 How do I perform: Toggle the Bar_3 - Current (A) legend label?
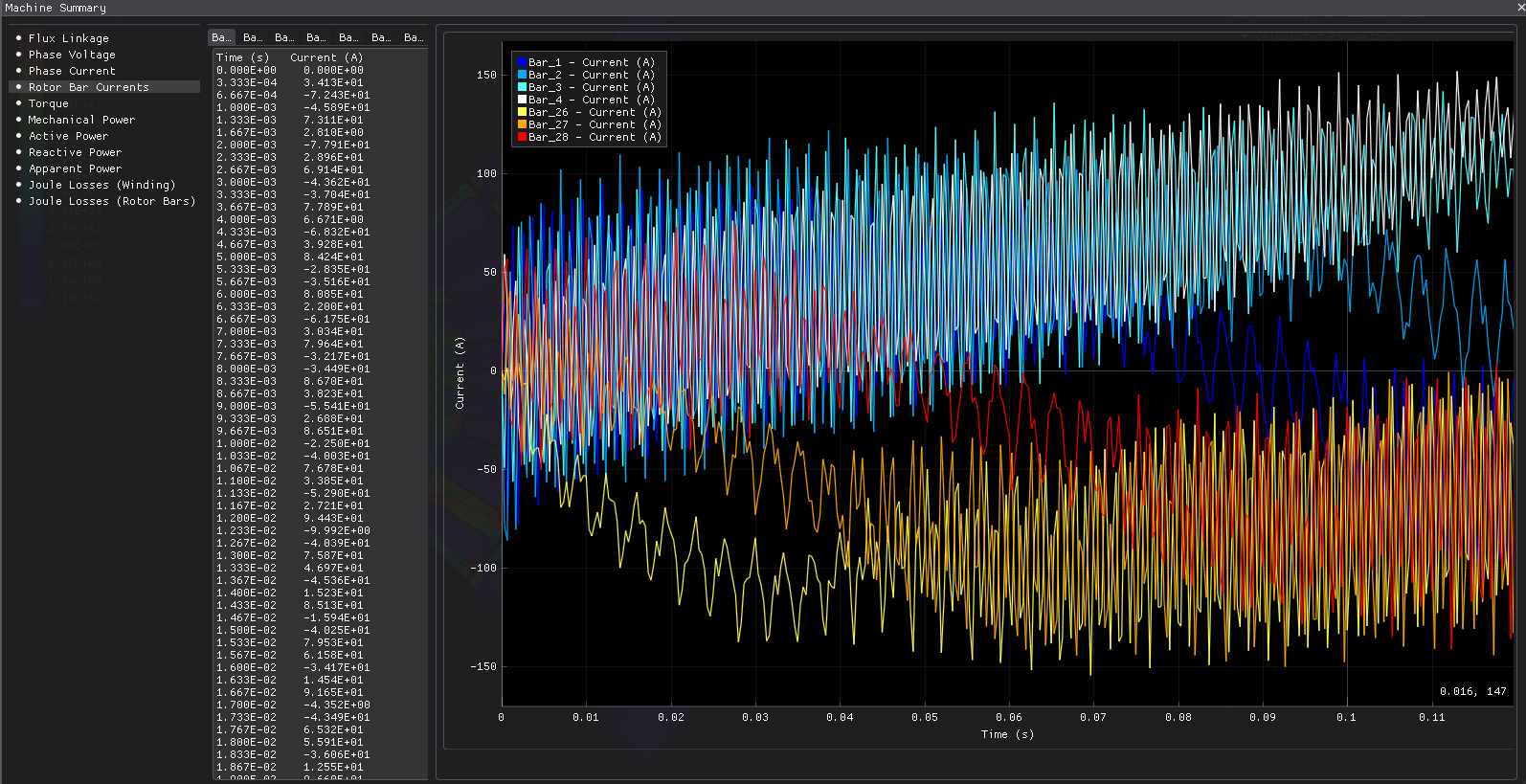(x=592, y=87)
